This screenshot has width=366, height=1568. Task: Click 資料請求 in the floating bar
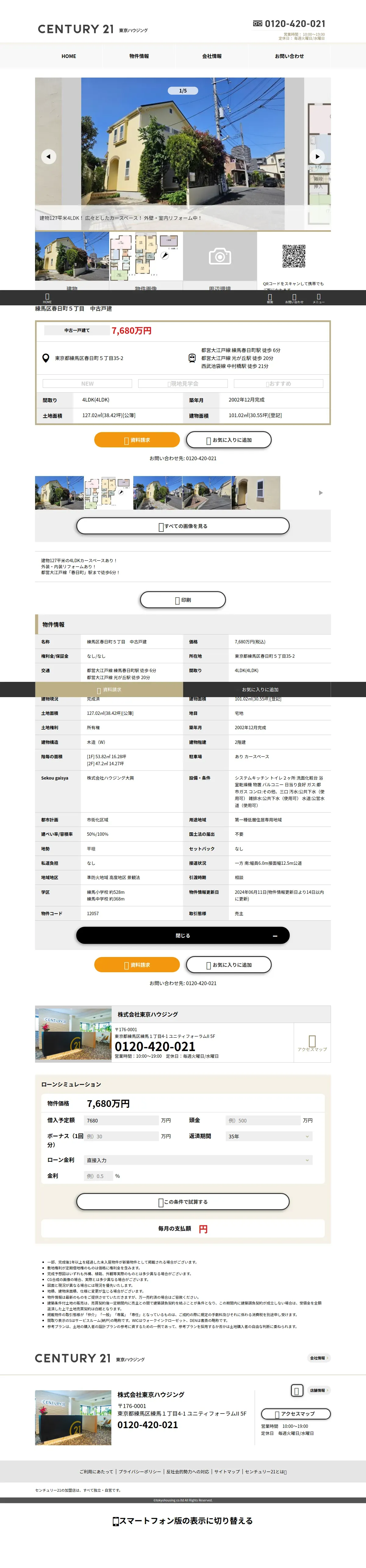point(109,689)
